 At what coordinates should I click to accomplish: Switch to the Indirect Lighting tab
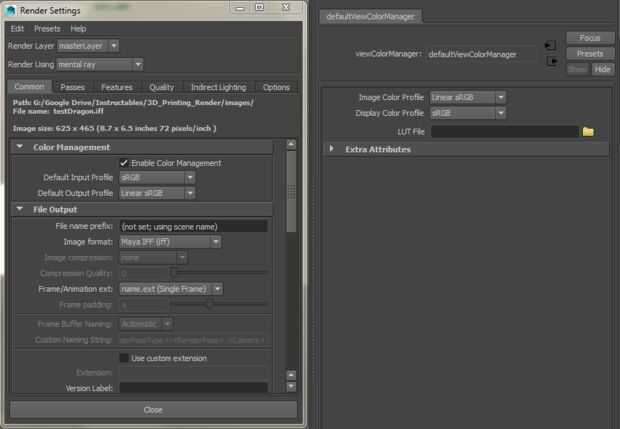219,87
